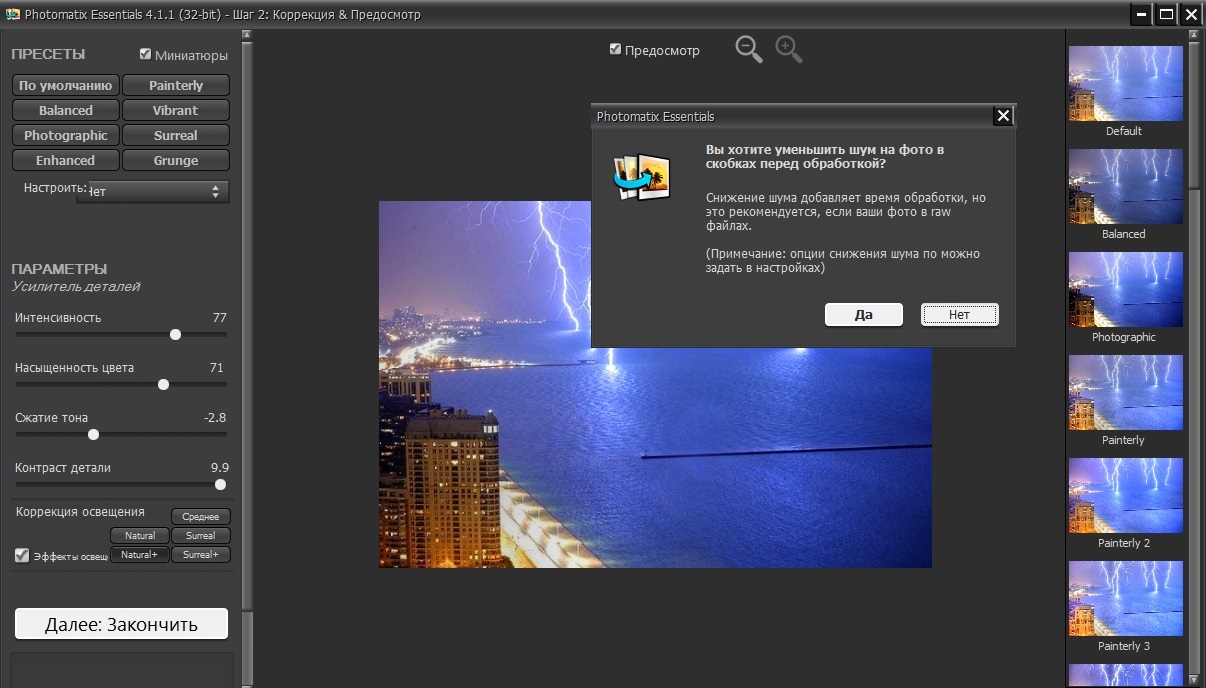
Task: Click the Интенсивность slider handle
Action: click(175, 335)
